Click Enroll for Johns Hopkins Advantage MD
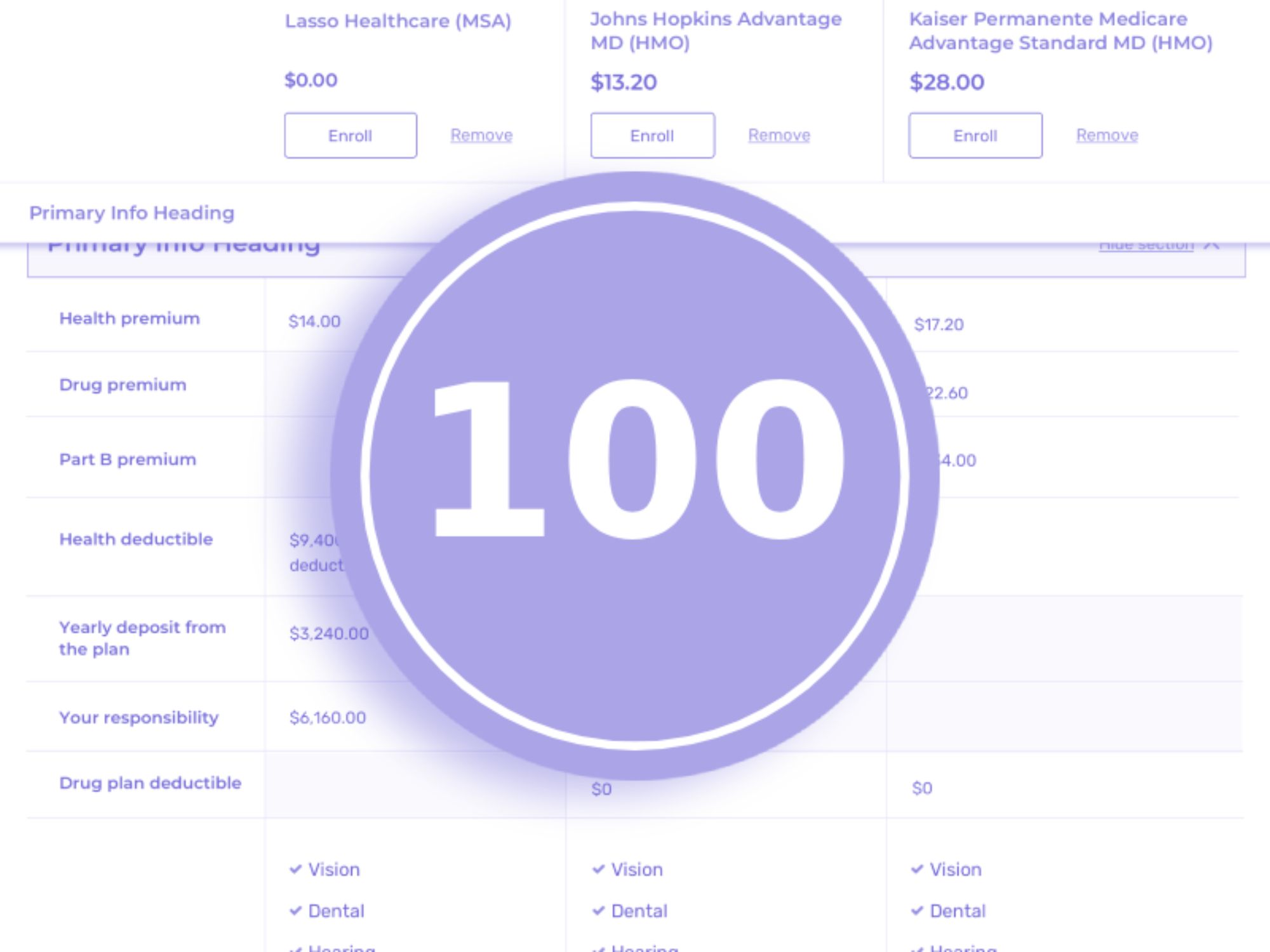This screenshot has height=952, width=1270. (x=652, y=135)
